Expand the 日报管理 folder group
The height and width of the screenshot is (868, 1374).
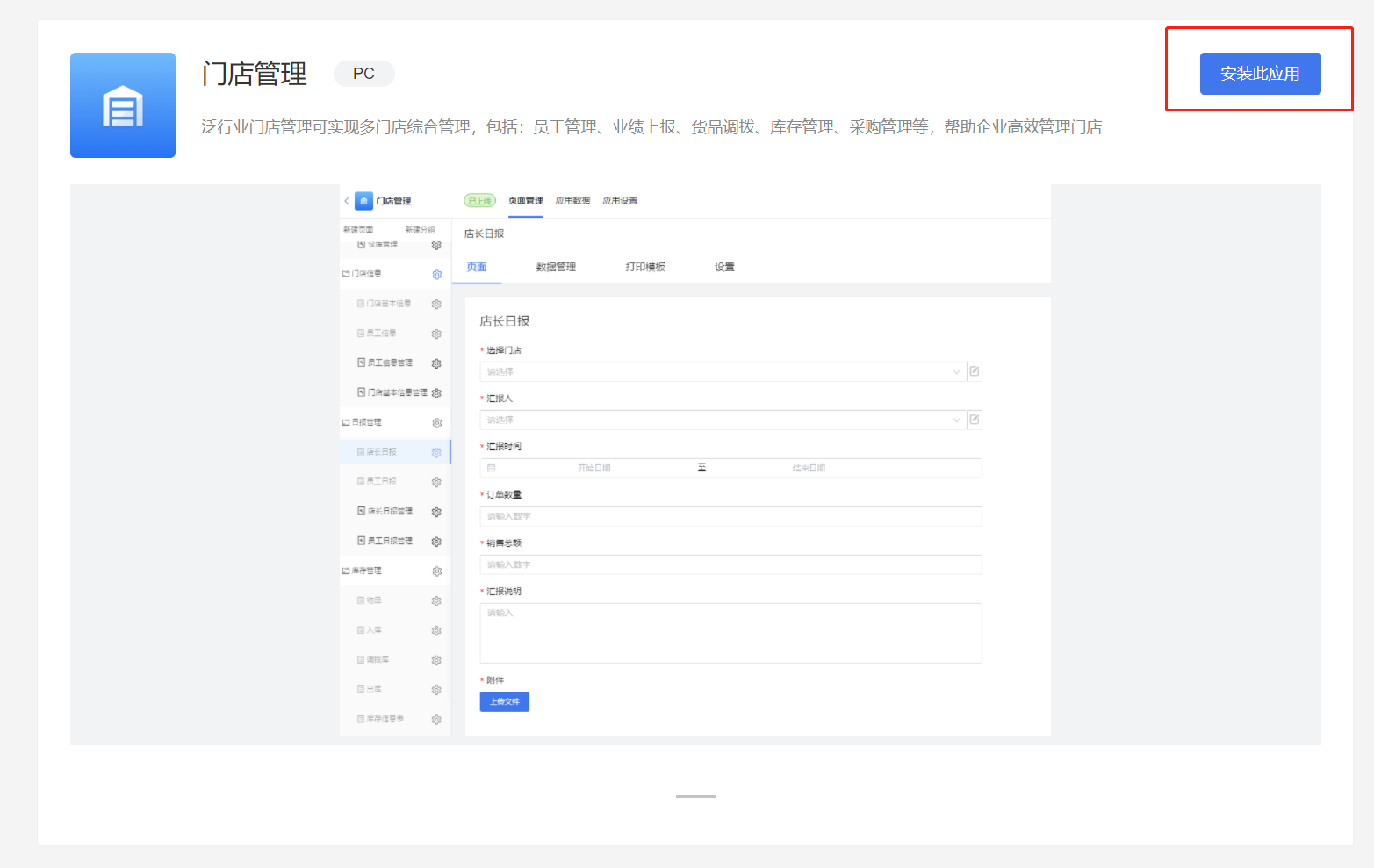coord(362,422)
